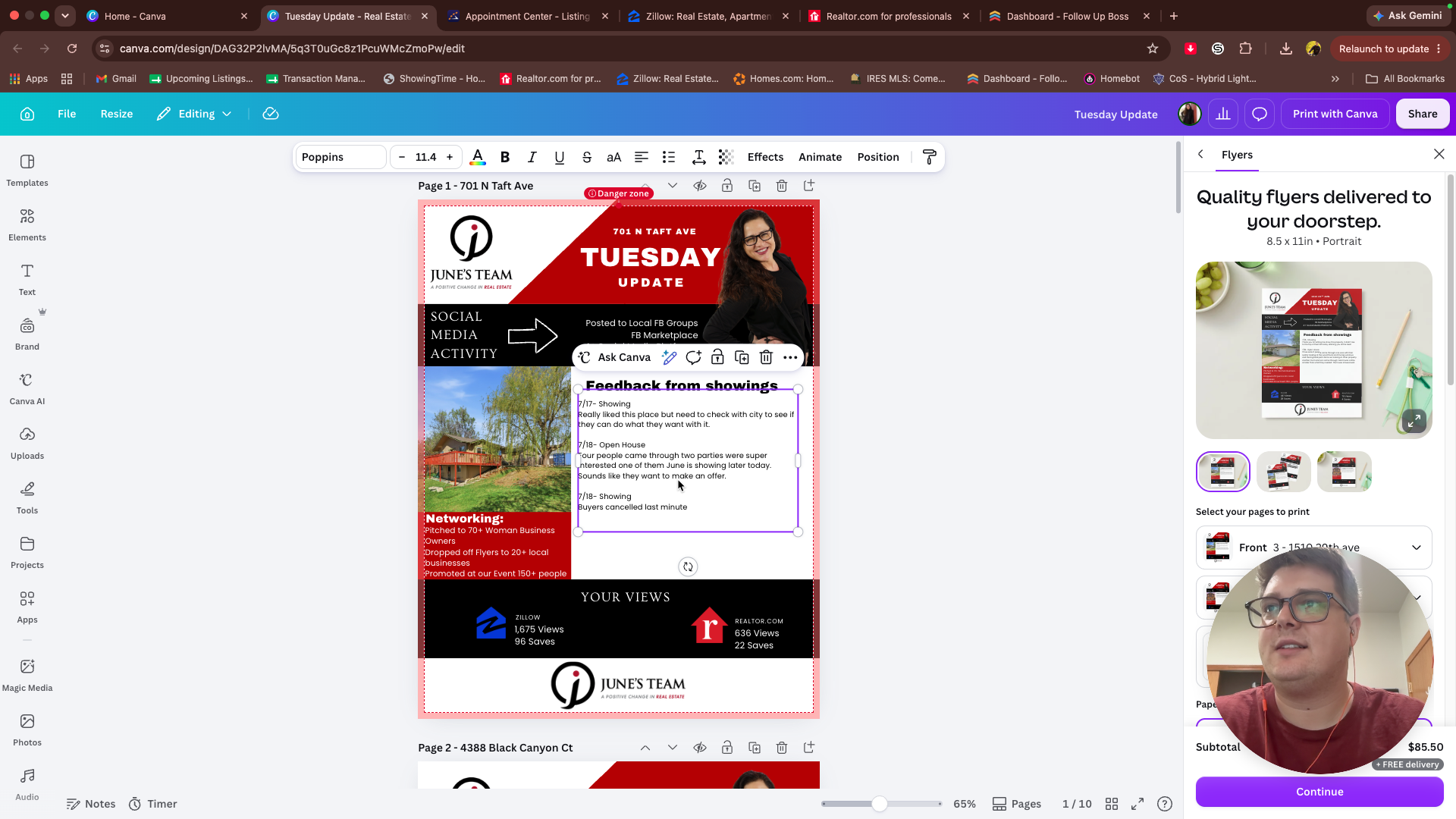Viewport: 1456px width, 819px height.
Task: Delete Page 2 trash icon
Action: 782,748
